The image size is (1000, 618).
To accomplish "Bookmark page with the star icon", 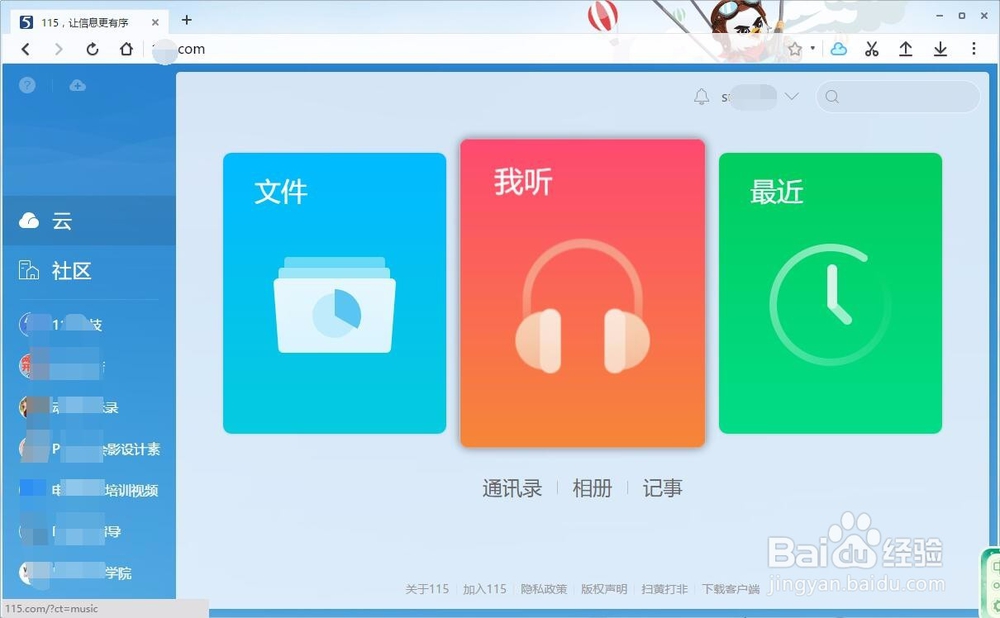I will click(795, 49).
